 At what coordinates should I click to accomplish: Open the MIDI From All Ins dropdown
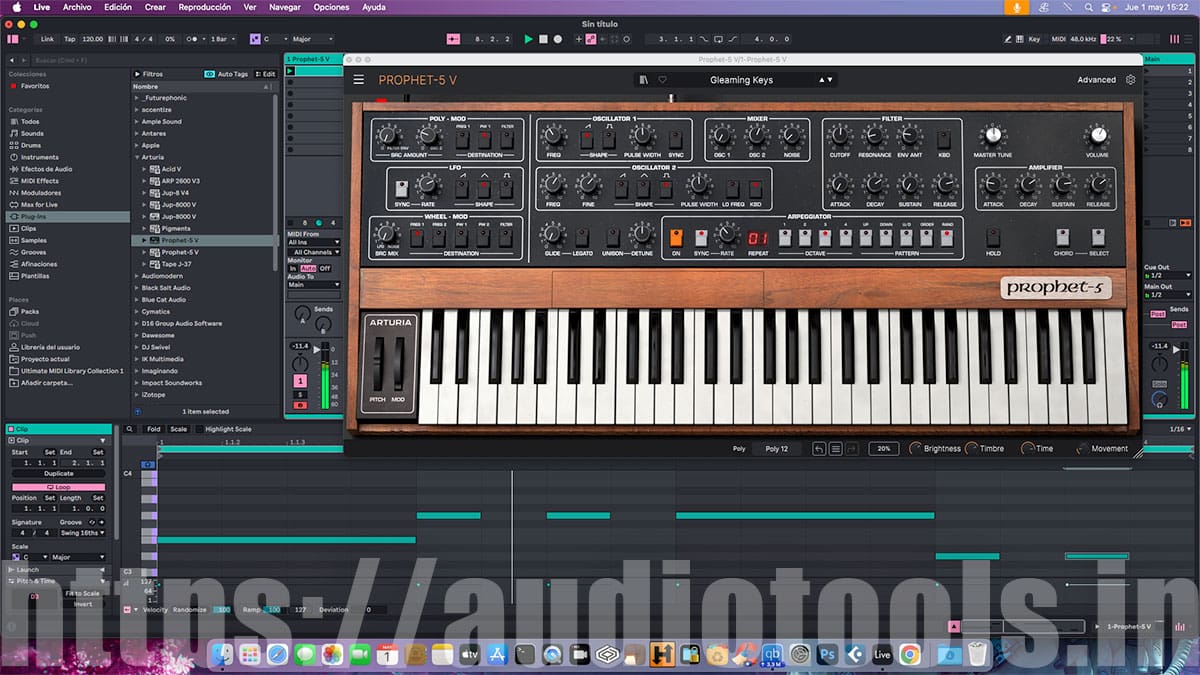click(x=314, y=242)
